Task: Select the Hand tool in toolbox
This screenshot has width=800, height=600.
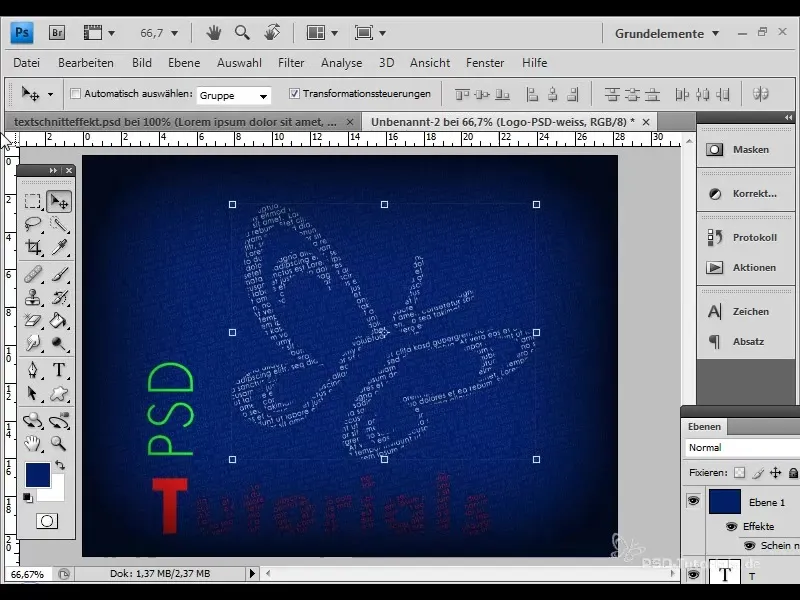Action: click(33, 443)
